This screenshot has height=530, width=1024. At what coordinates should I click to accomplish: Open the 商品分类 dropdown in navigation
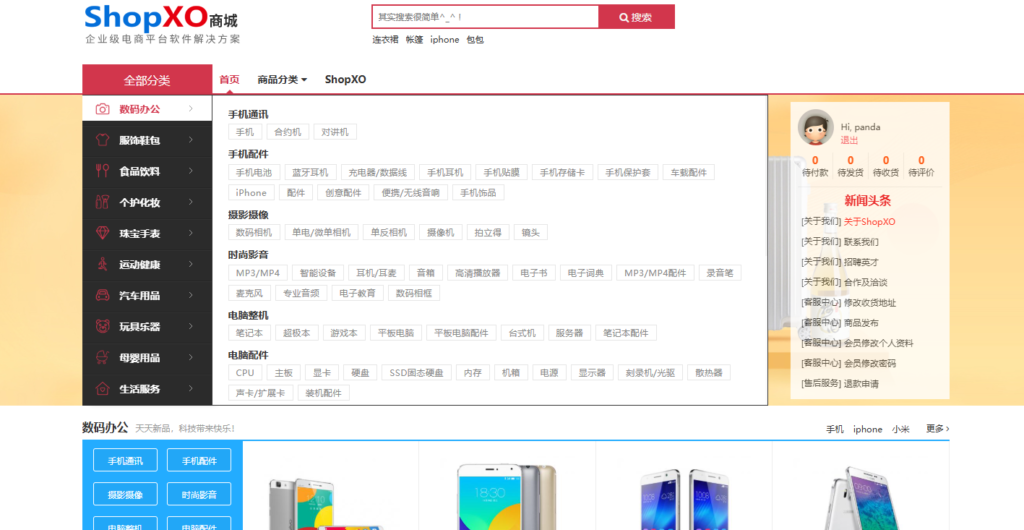pos(282,80)
